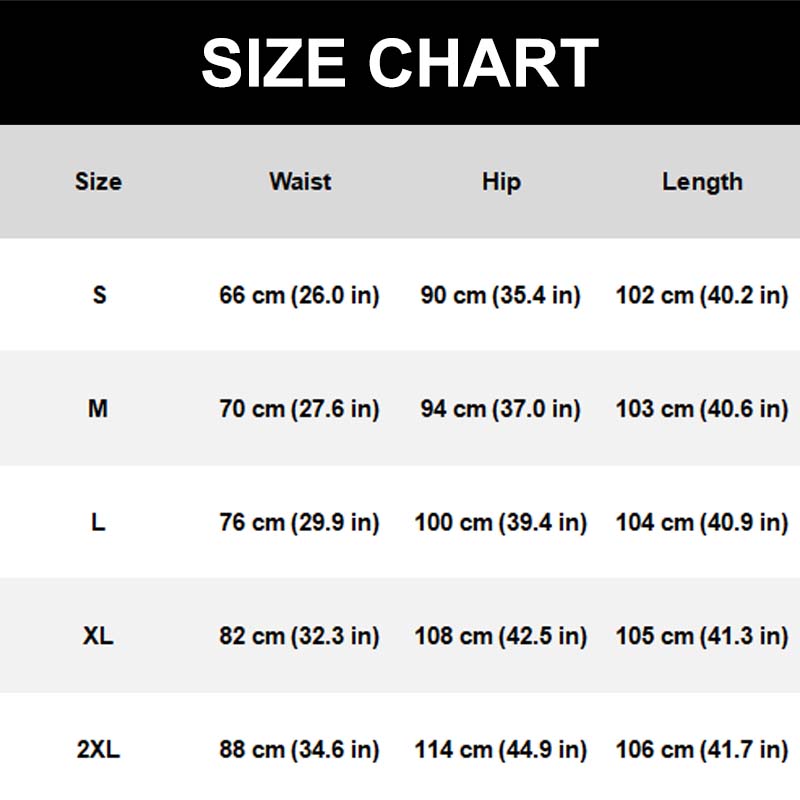Pick the 2XL size row label

coord(98,749)
